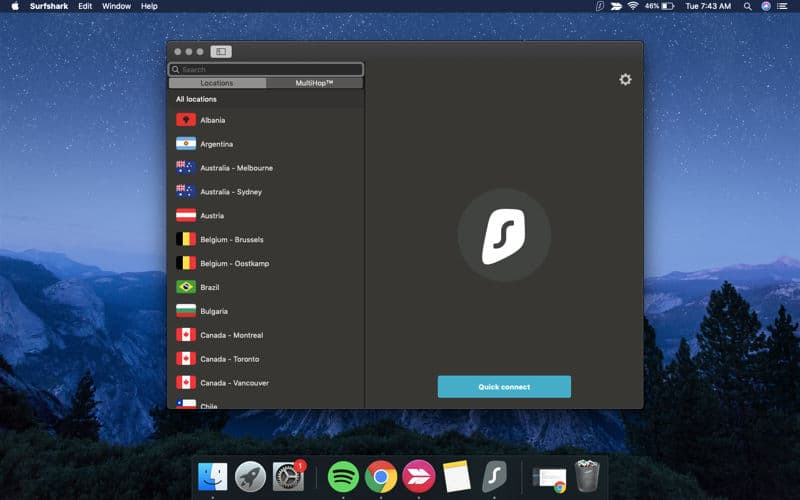The width and height of the screenshot is (800, 500).
Task: Connect to Canada - Toronto
Action: coord(266,359)
